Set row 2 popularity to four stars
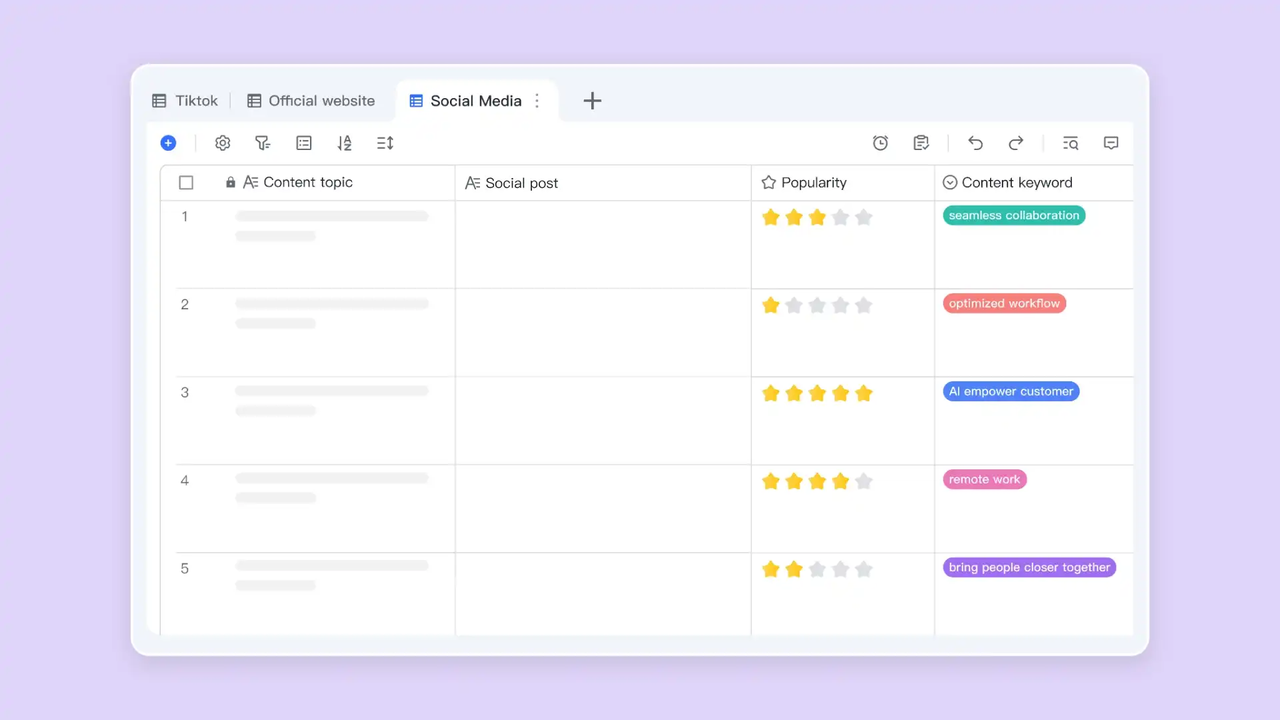Viewport: 1280px width, 720px height. [841, 305]
